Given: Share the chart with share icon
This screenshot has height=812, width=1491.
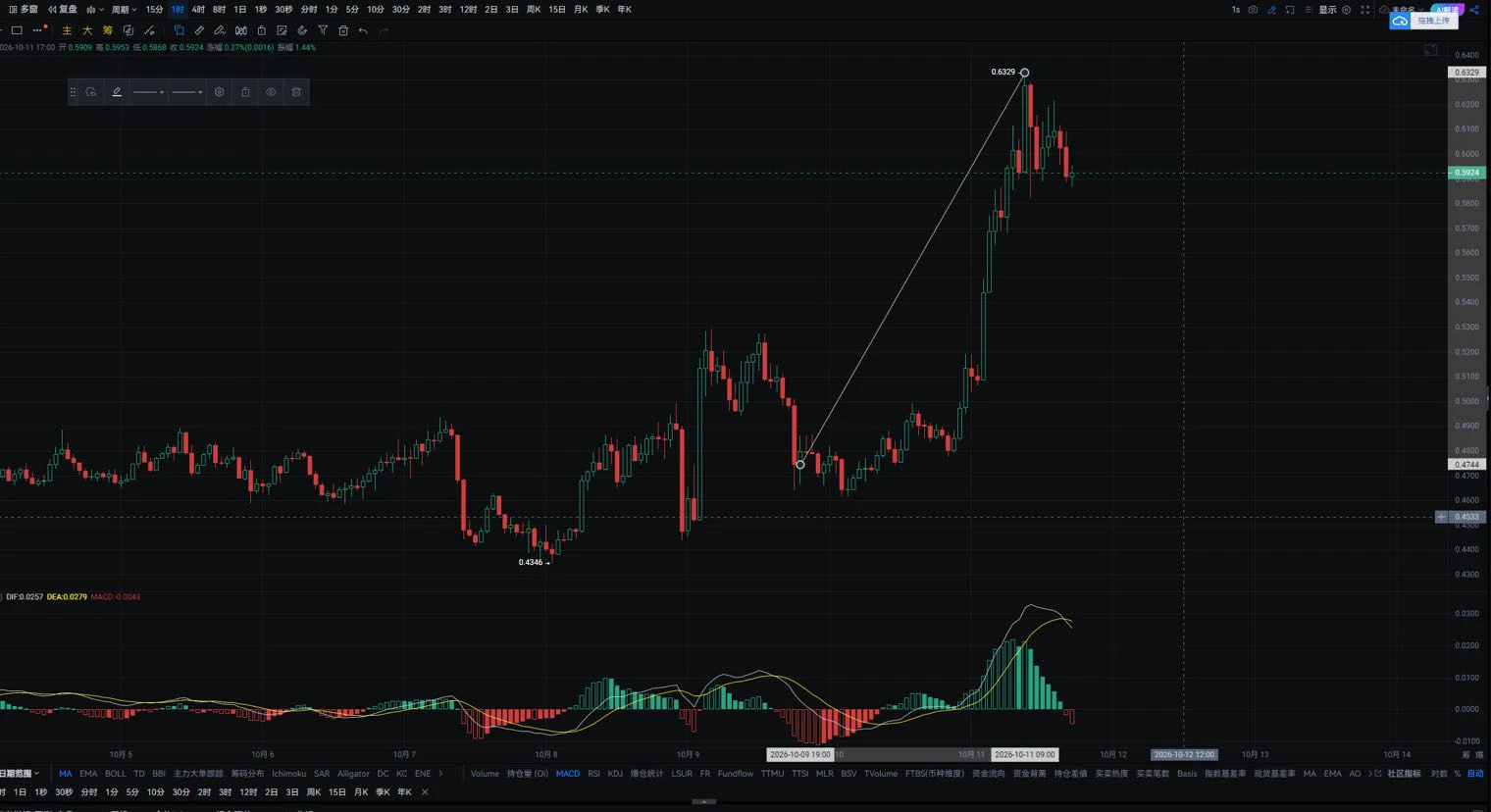Looking at the screenshot, I should pos(1474,10).
